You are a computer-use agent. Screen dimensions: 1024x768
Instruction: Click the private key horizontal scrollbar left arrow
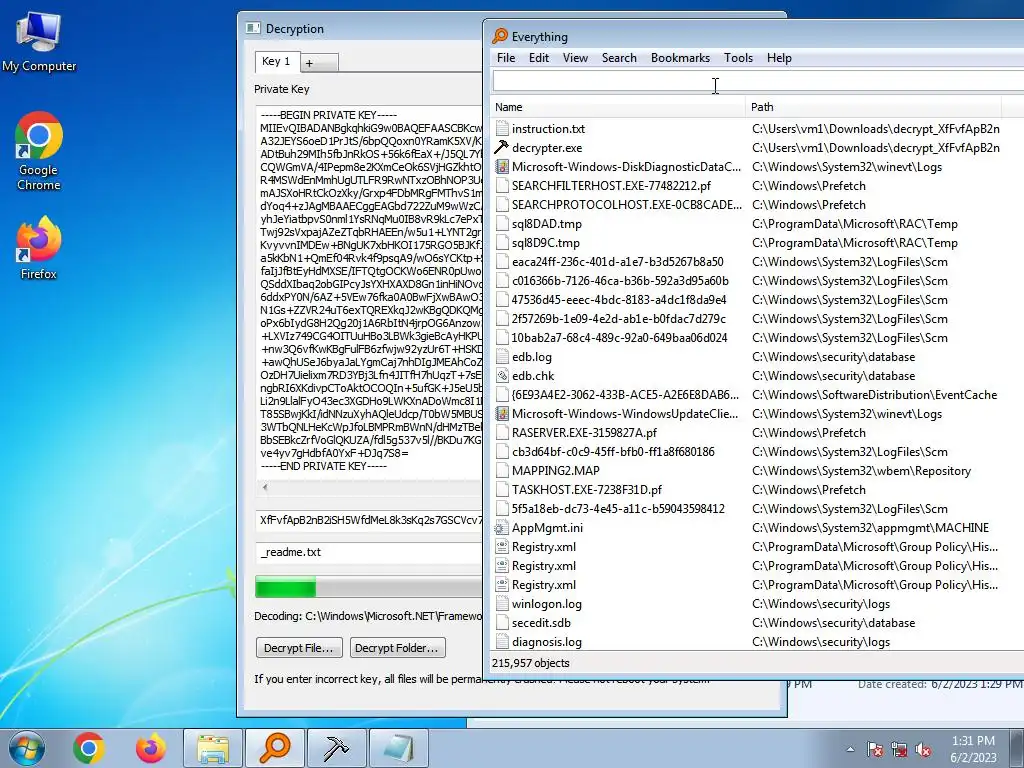coord(264,487)
